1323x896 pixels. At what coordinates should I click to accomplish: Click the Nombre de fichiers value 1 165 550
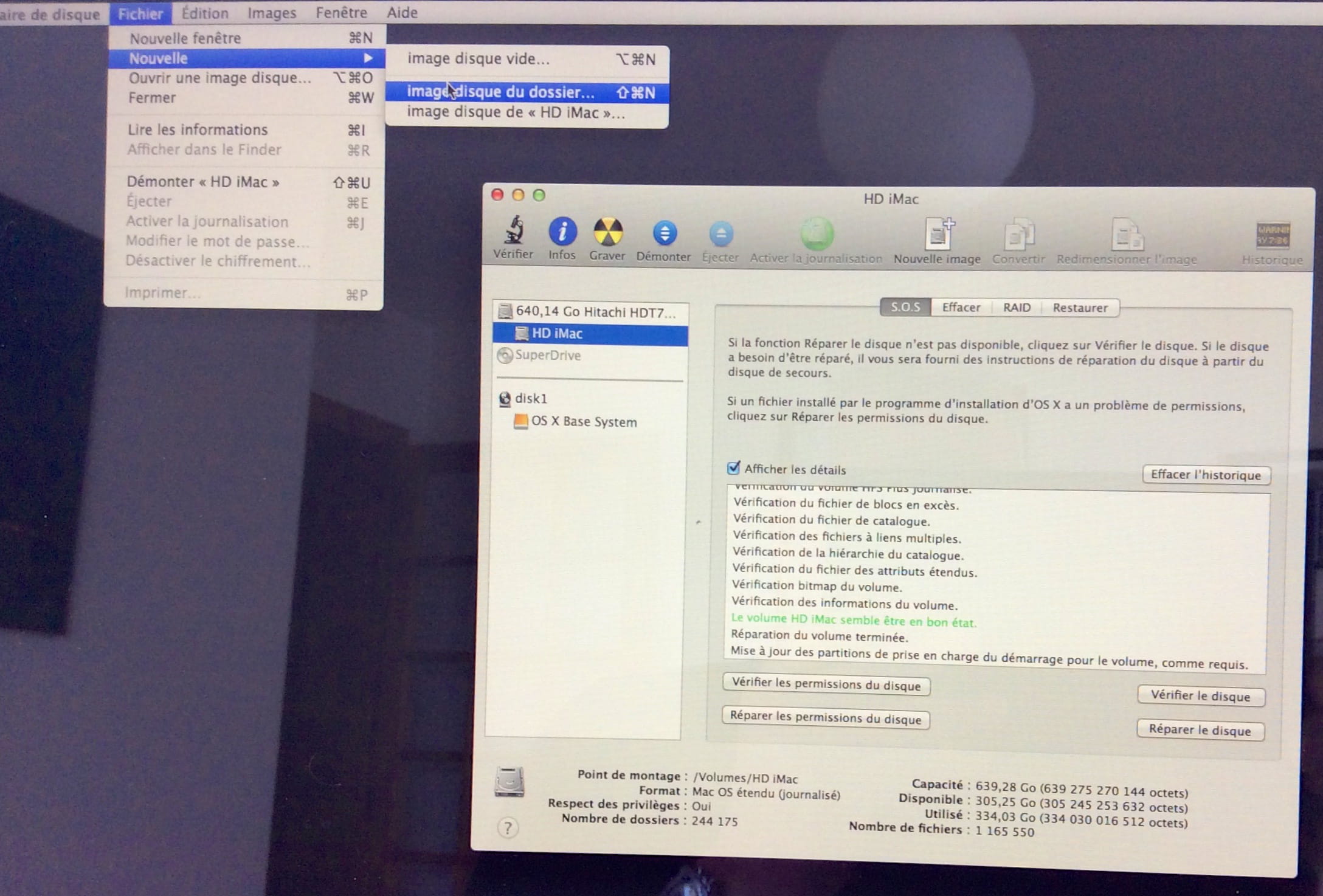point(1004,832)
